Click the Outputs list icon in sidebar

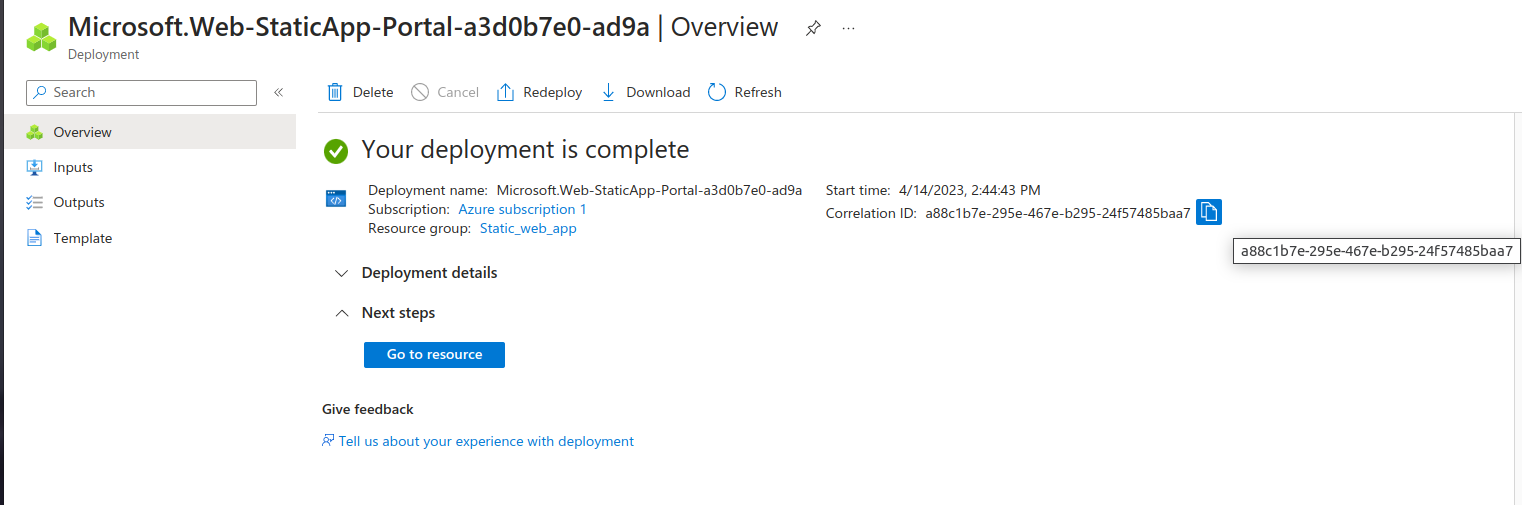click(x=35, y=202)
